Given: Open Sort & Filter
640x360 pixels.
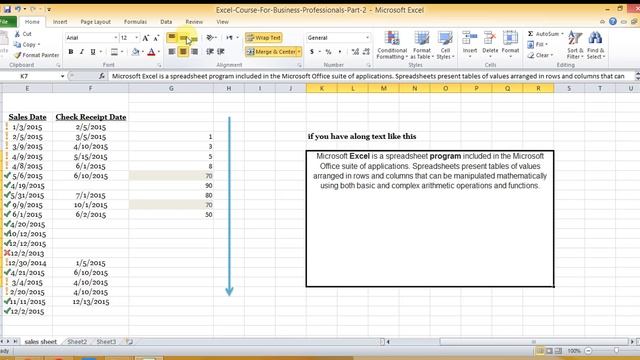Looking at the screenshot, I should [575, 46].
